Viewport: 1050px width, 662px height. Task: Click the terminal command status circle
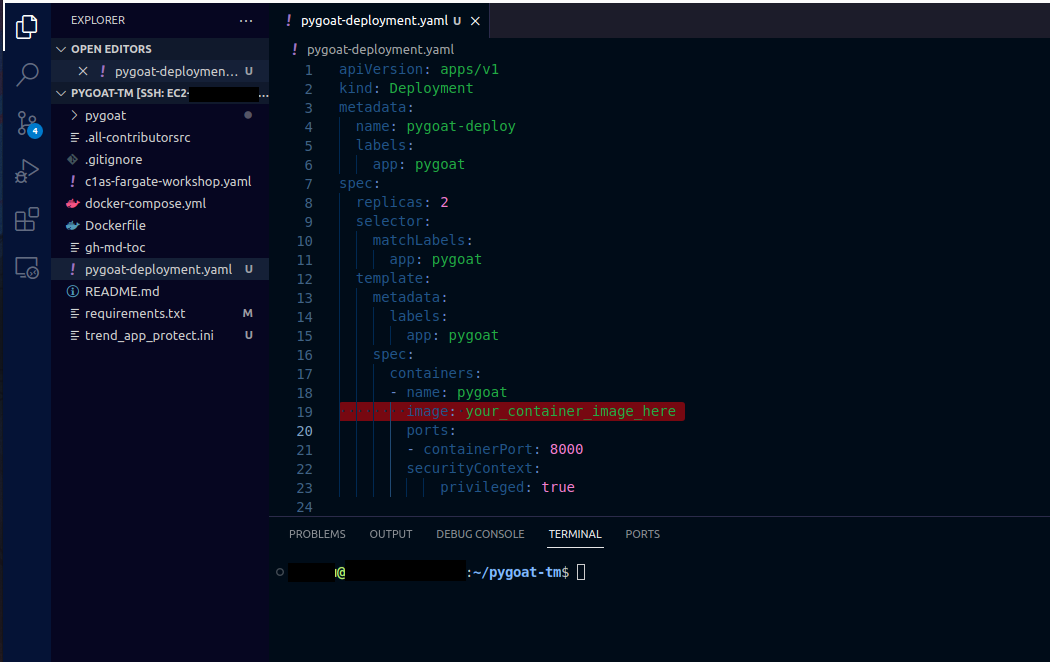(x=280, y=572)
